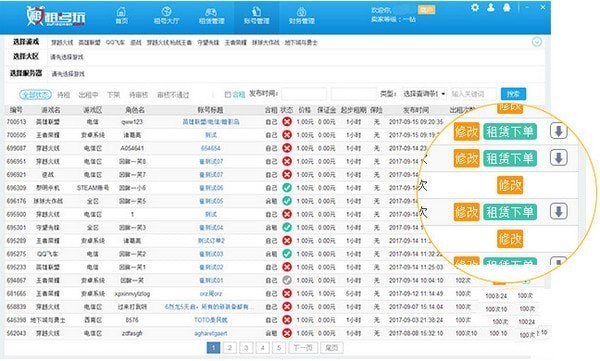Screen dimensions: 600x361
Task: Select the 全部状态 status filter
Action: point(35,95)
